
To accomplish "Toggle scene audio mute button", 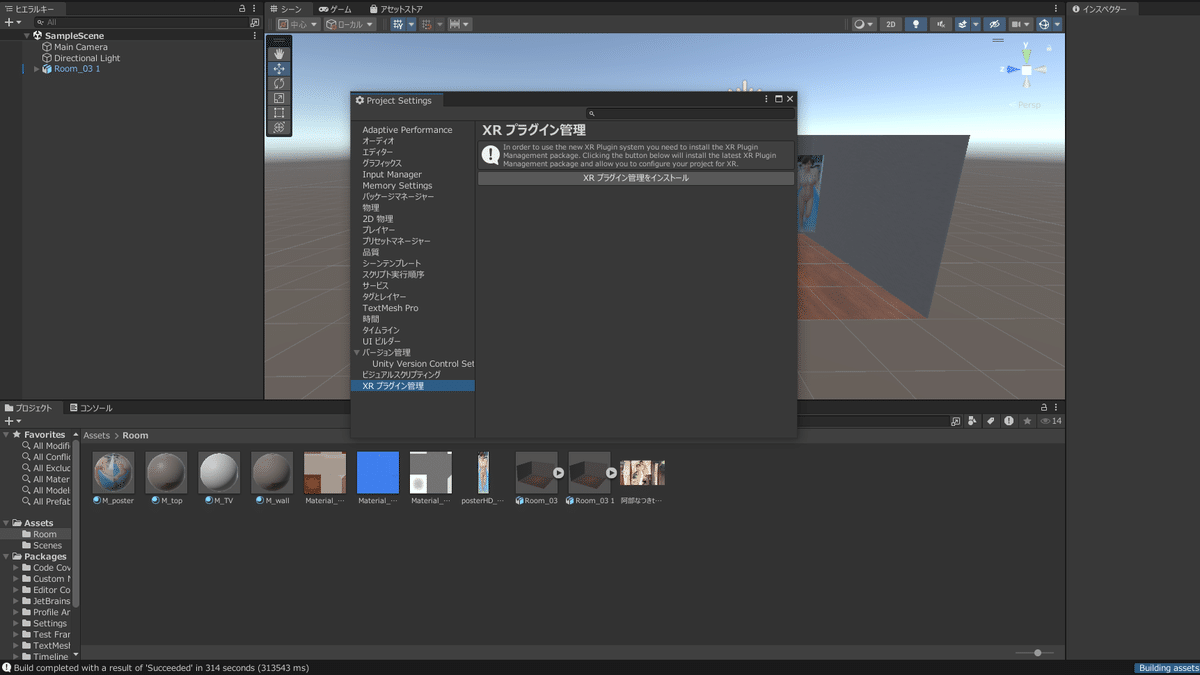I will click(x=941, y=24).
